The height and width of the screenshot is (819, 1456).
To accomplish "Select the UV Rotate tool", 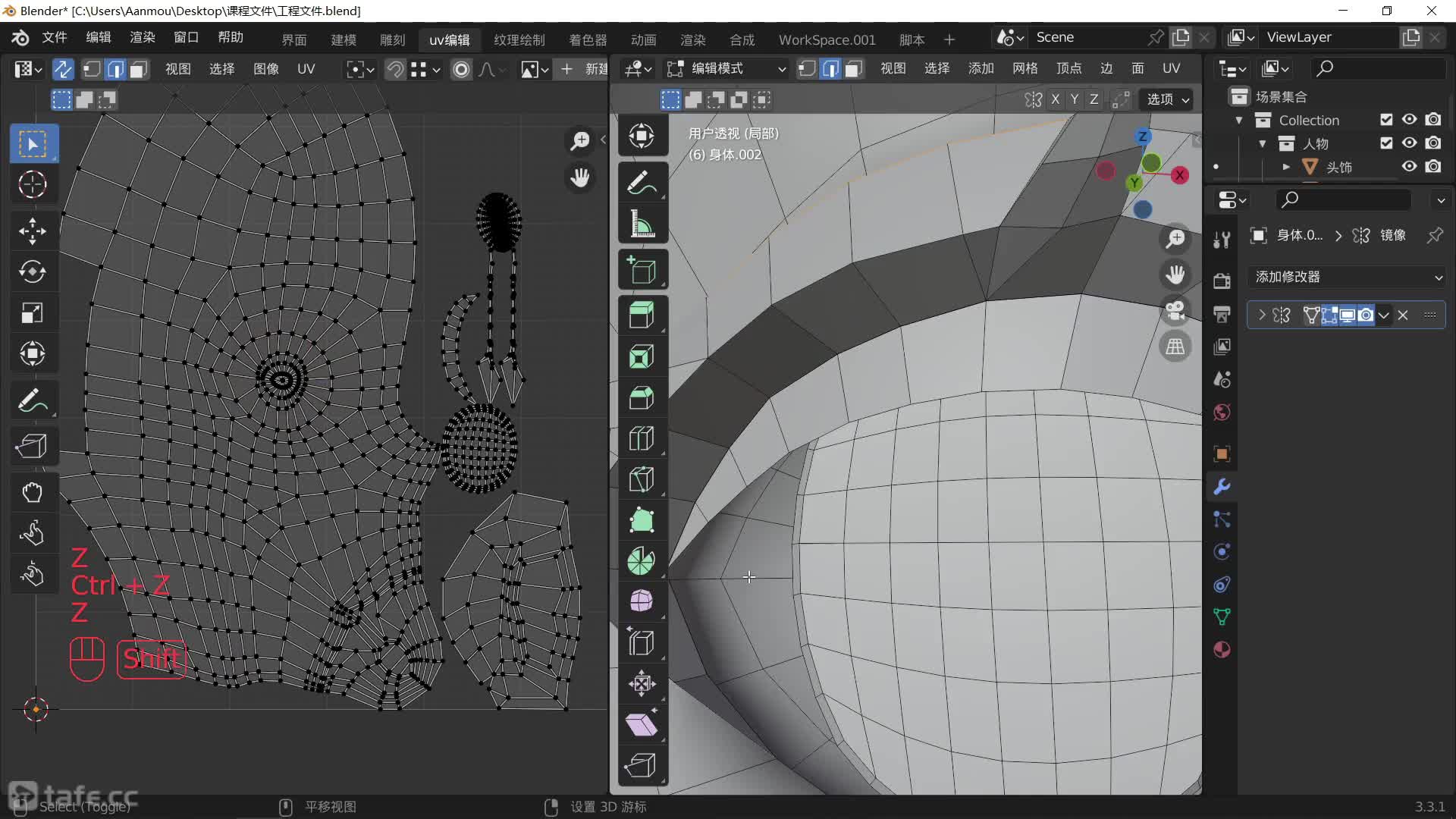I will 33,271.
